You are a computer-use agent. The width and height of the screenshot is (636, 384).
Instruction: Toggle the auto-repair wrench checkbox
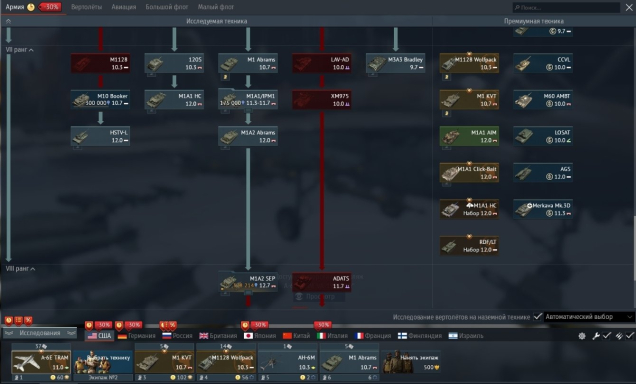pyautogui.click(x=607, y=335)
